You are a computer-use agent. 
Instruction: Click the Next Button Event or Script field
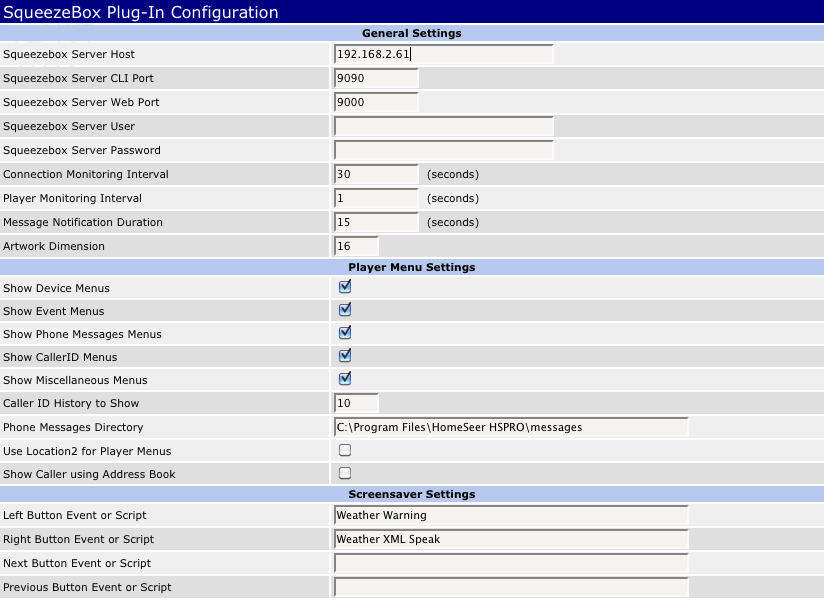[x=511, y=563]
